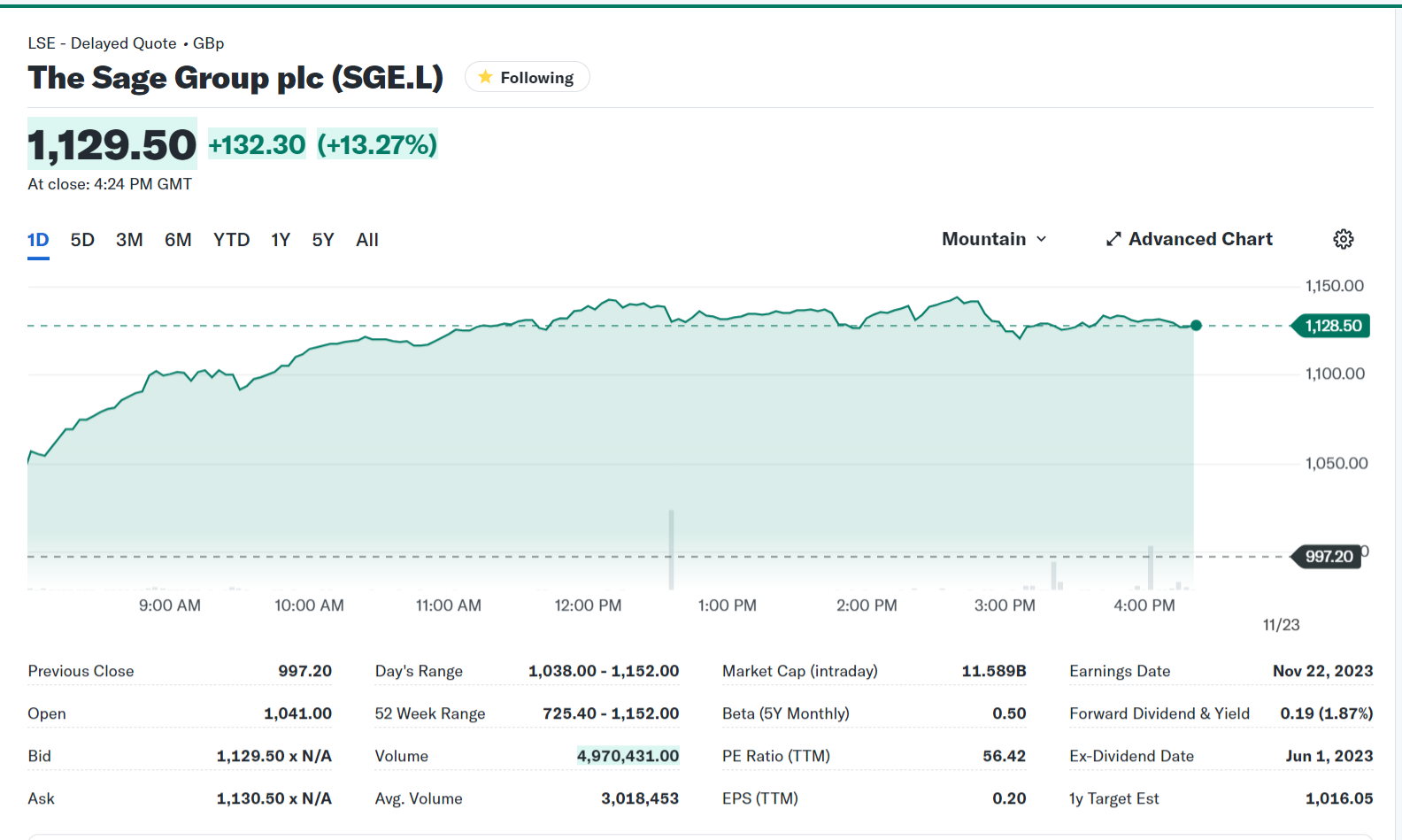Click the Ex-Dividend Date value Jun 1, 2023
Screen dimensions: 1402x840
(x=1329, y=756)
